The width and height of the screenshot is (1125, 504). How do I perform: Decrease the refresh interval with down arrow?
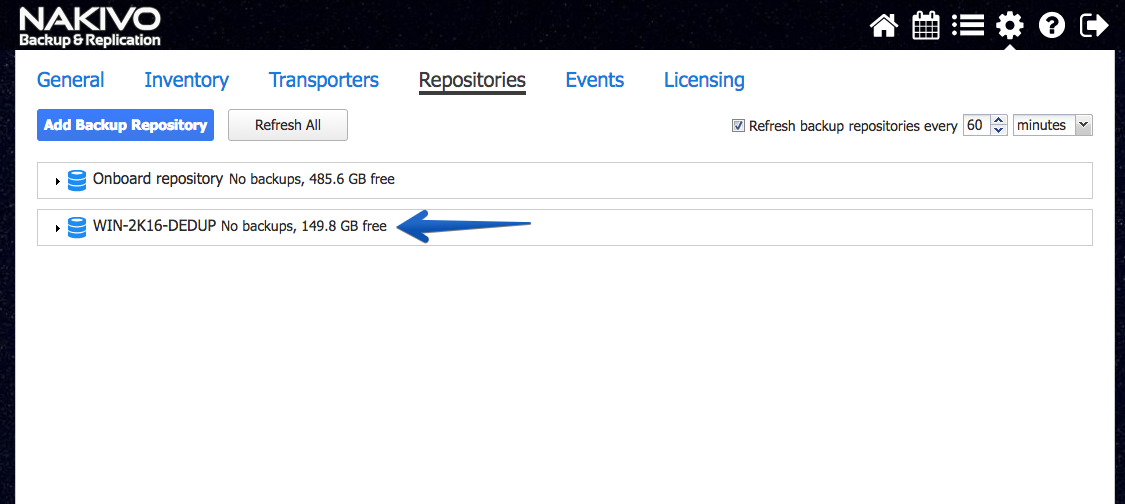(x=999, y=131)
